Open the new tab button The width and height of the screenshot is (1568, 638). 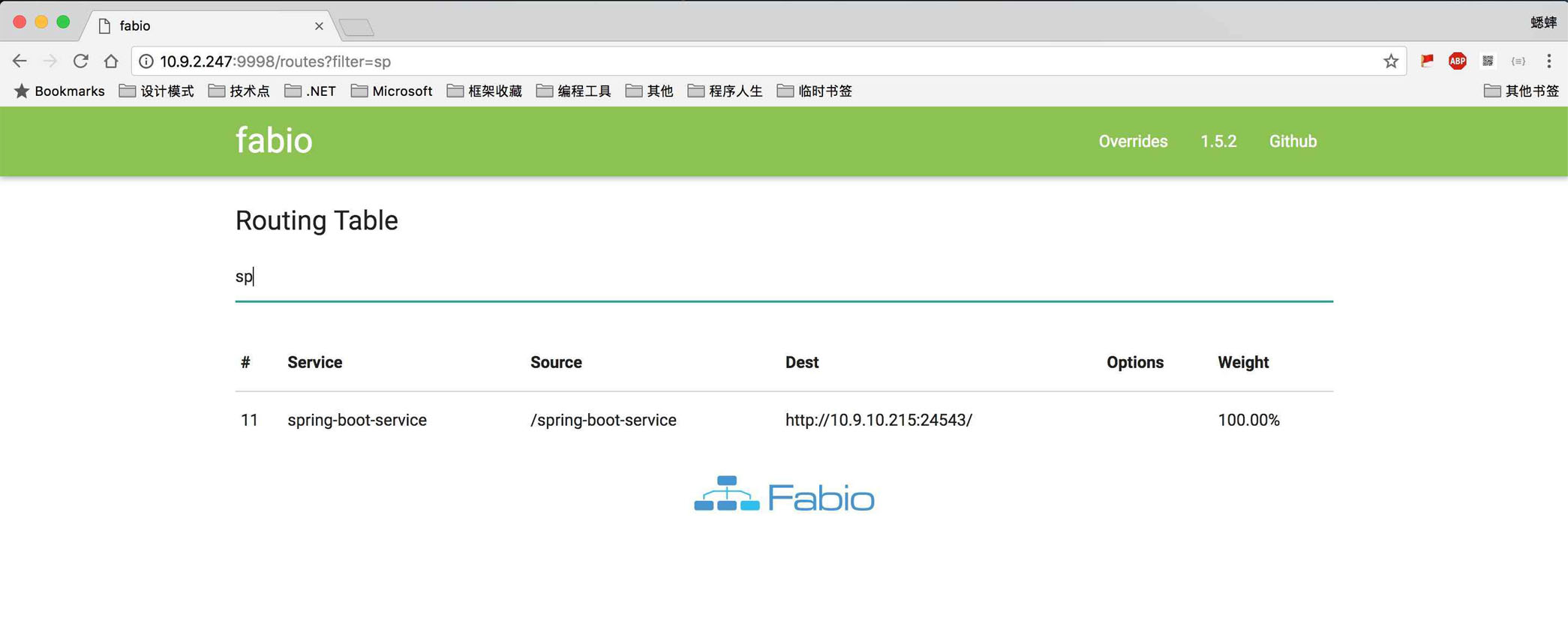pos(356,28)
